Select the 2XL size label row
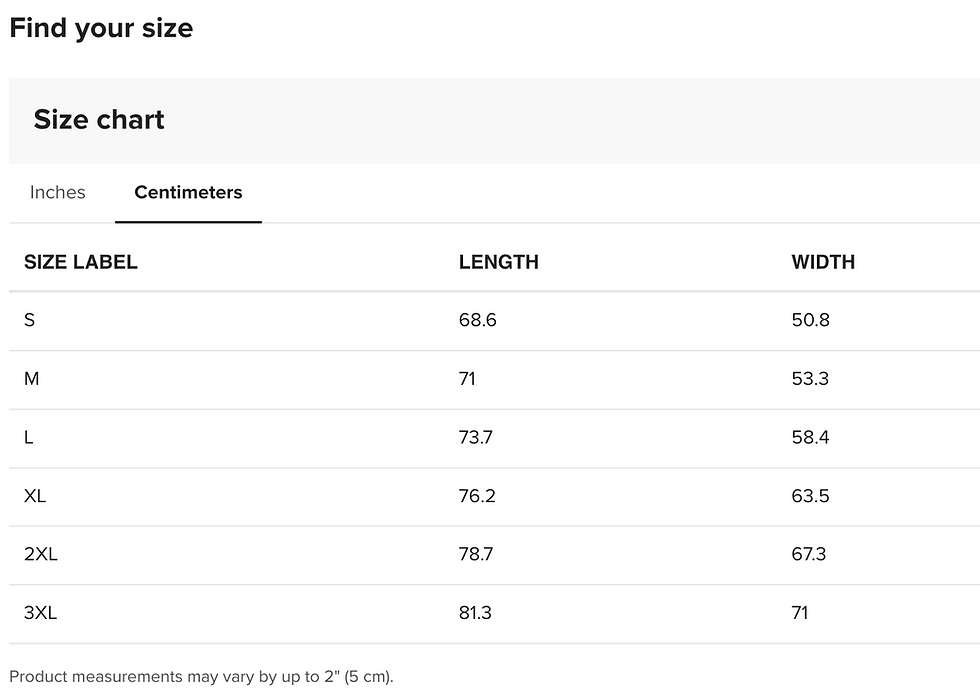Viewport: 980px width, 700px height. pyautogui.click(x=41, y=554)
